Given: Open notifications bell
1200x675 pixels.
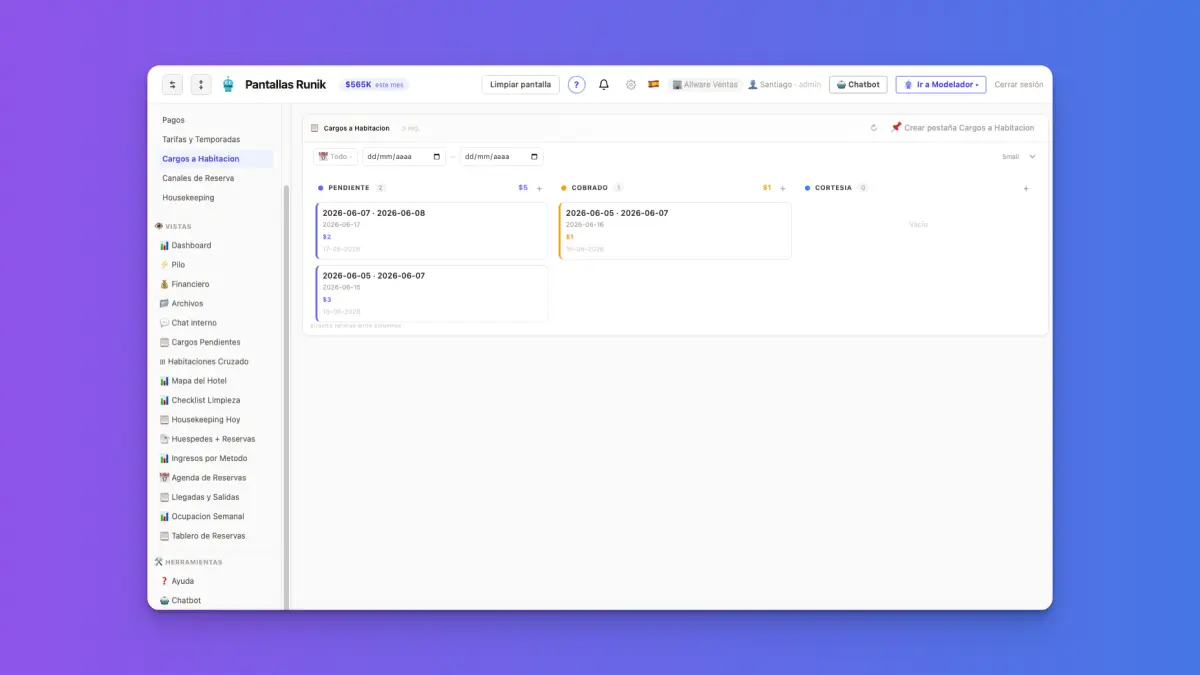Looking at the screenshot, I should pyautogui.click(x=604, y=85).
